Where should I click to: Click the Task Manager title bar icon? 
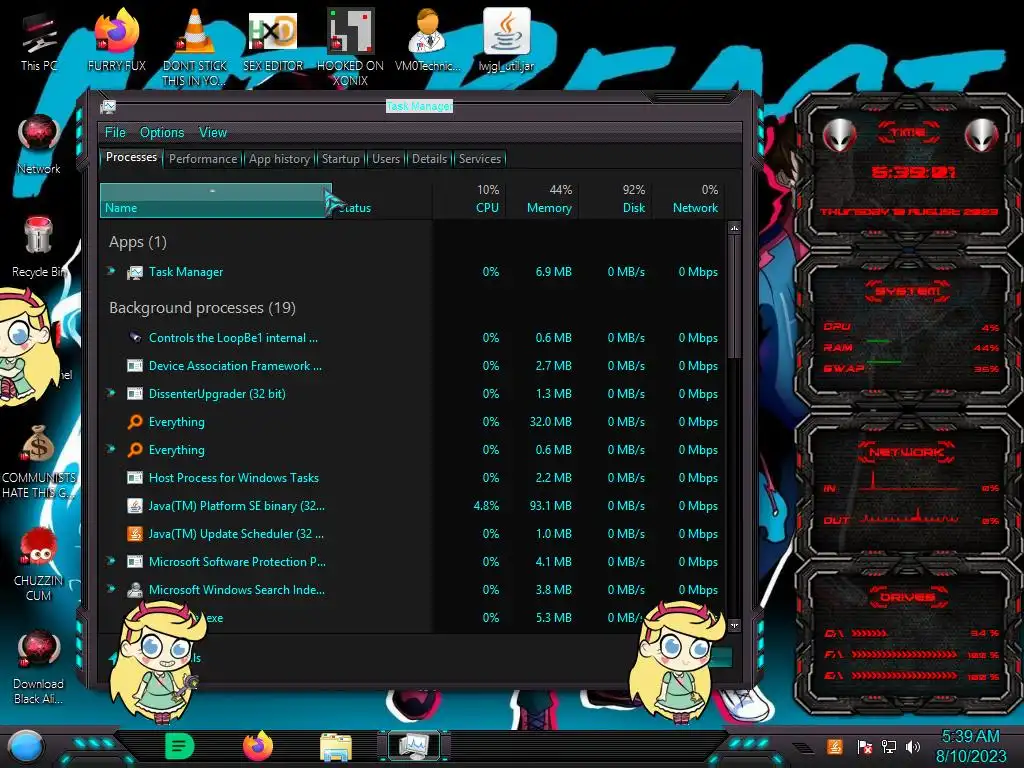[x=108, y=106]
